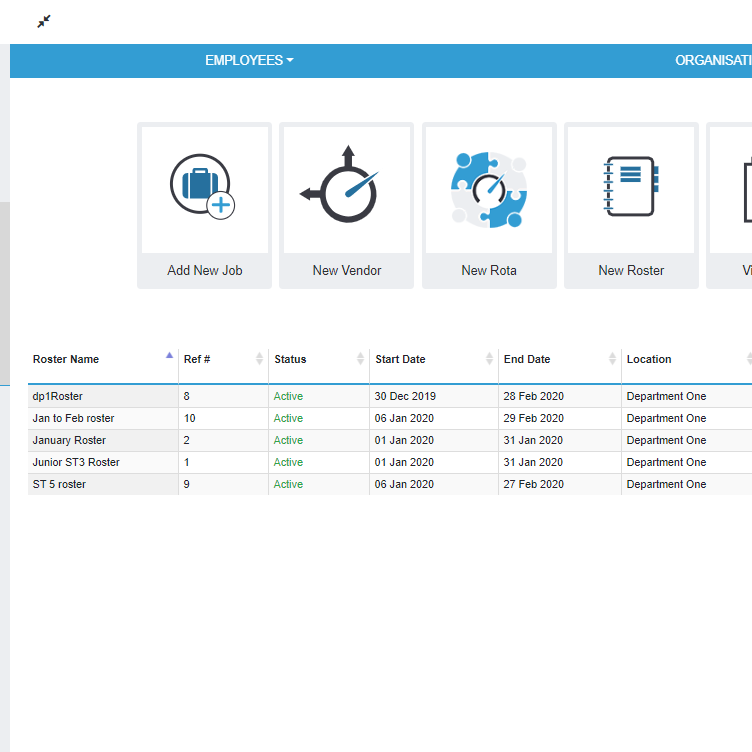Open the EMPLOYEES dropdown menu

tap(249, 60)
